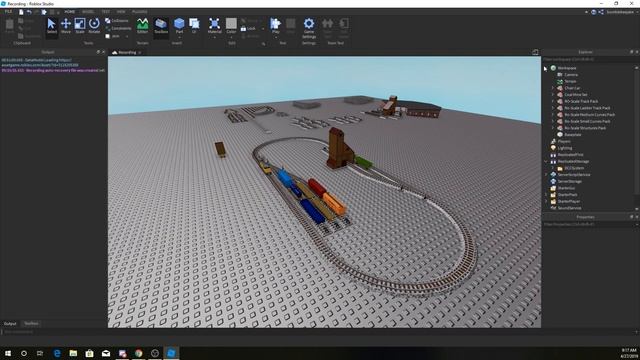
Task: Open the Mail app from taskbar
Action: point(106,353)
